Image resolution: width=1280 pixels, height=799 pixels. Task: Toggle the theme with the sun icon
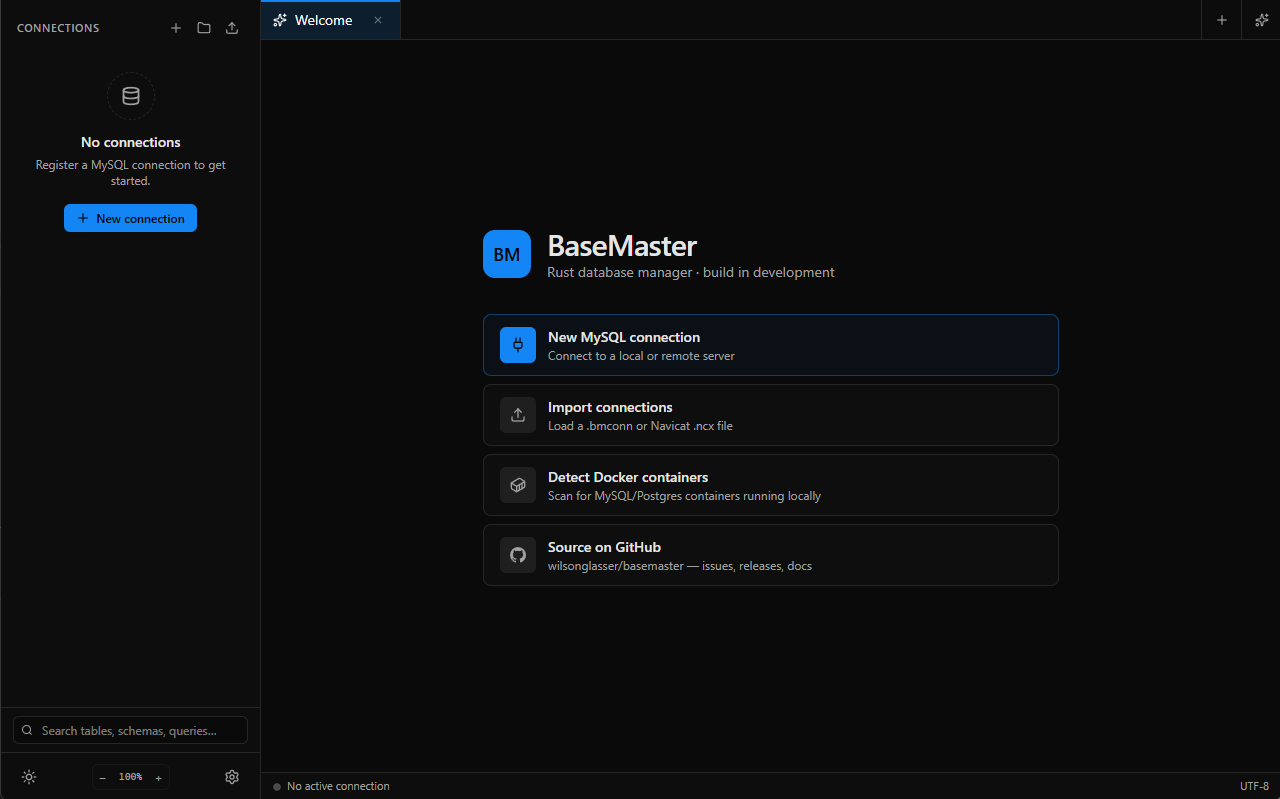pos(28,777)
